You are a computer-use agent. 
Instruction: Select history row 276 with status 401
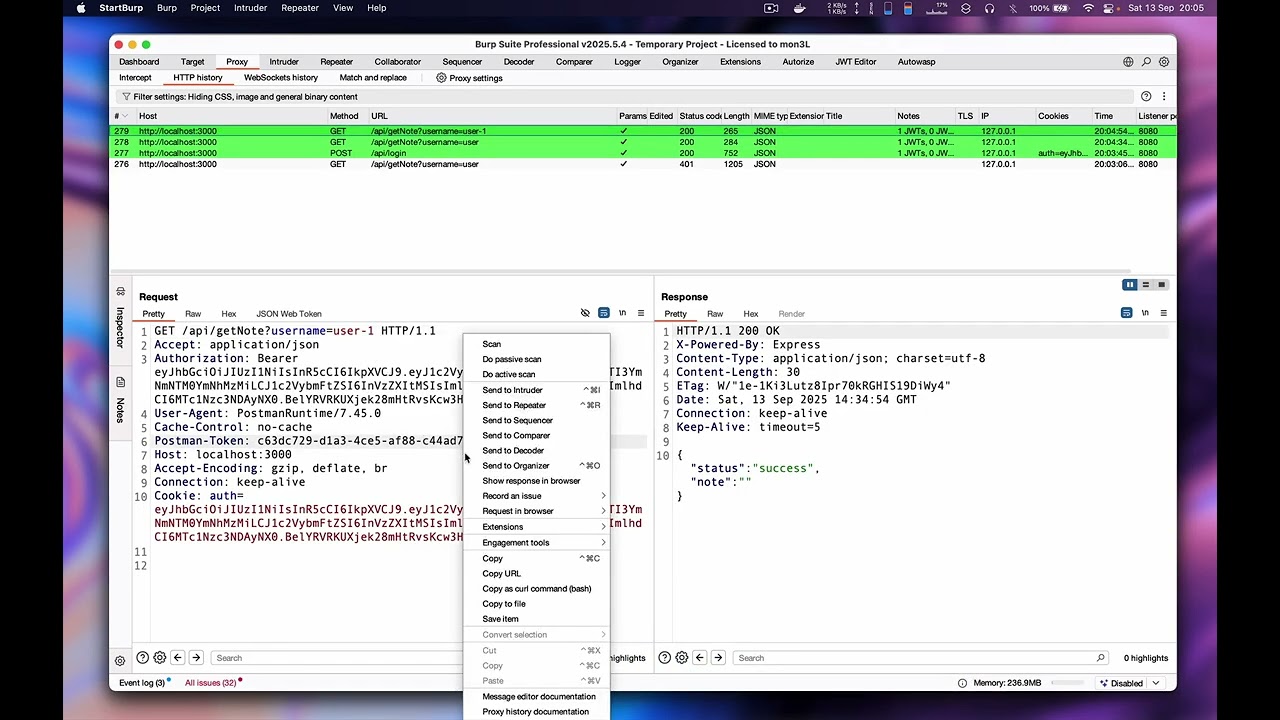pos(642,164)
